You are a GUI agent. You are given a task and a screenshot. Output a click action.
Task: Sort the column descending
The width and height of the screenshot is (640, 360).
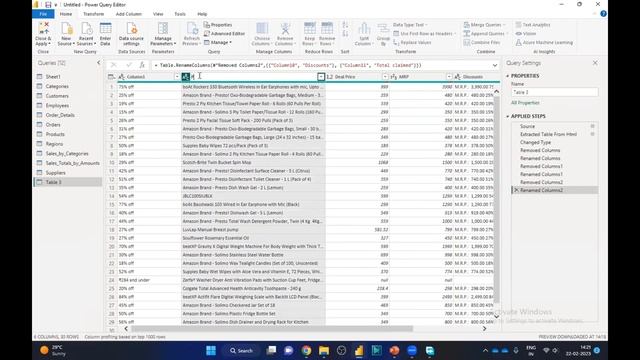pos(345,34)
